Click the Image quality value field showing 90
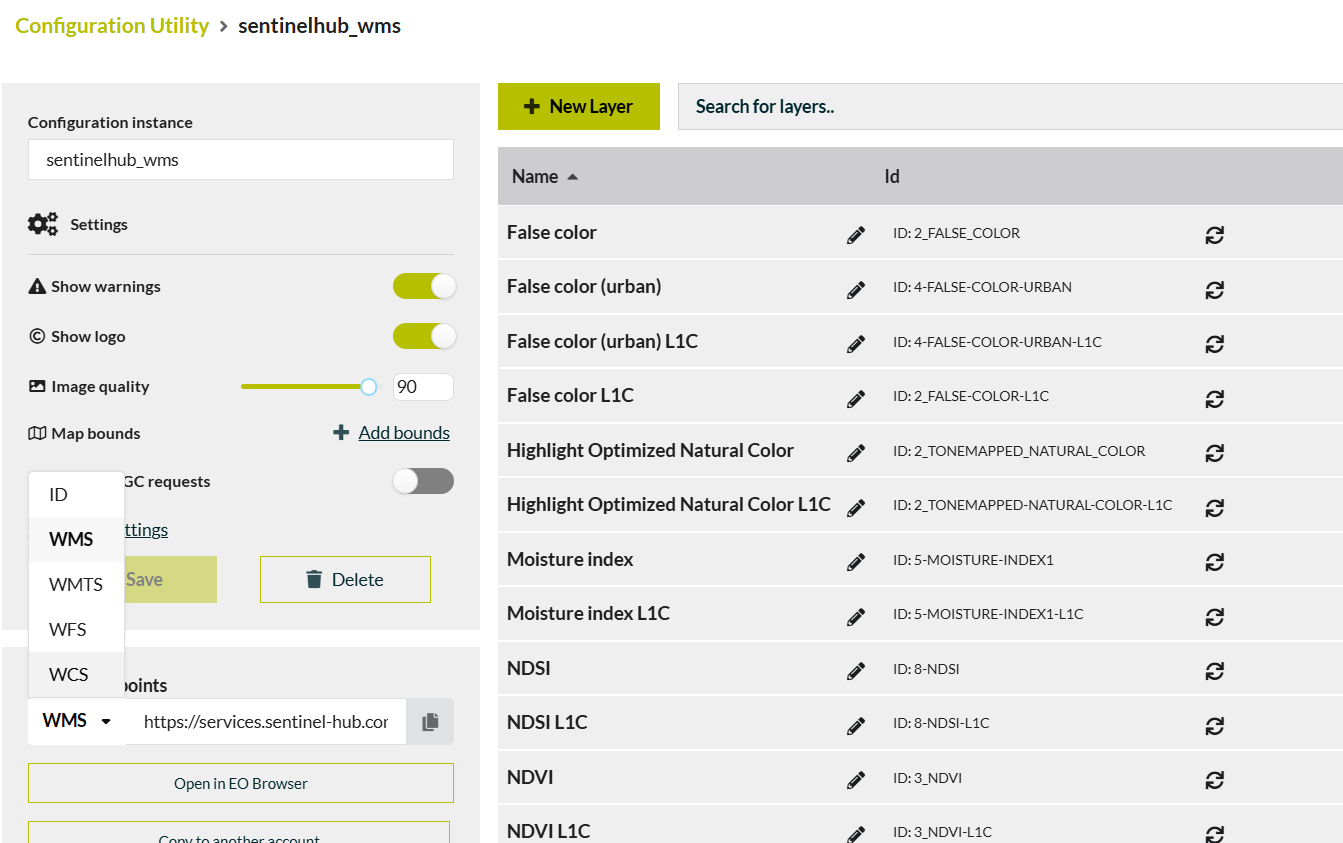The height and width of the screenshot is (843, 1343). click(x=423, y=387)
